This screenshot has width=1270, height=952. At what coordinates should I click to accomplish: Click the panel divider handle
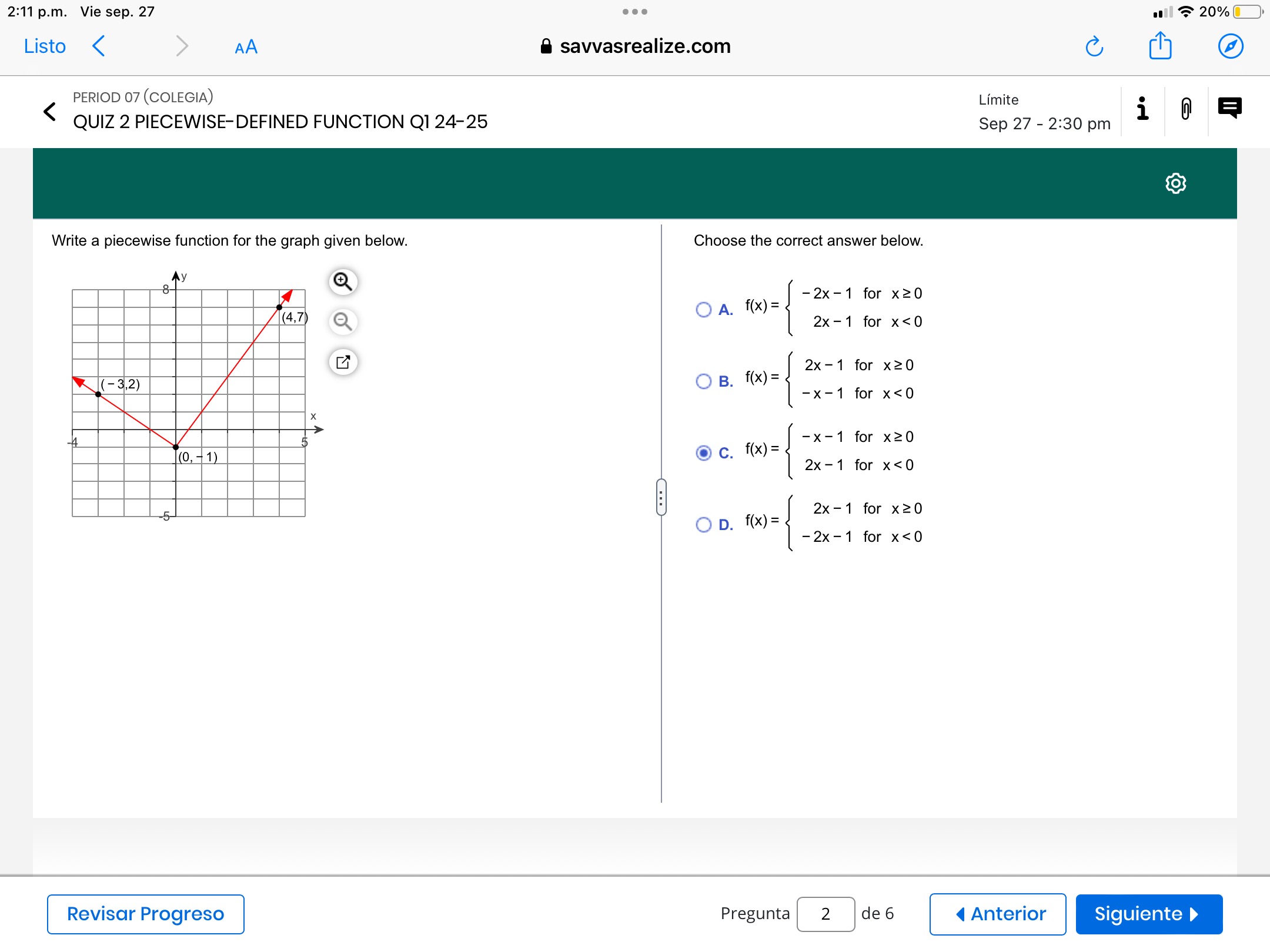click(661, 497)
